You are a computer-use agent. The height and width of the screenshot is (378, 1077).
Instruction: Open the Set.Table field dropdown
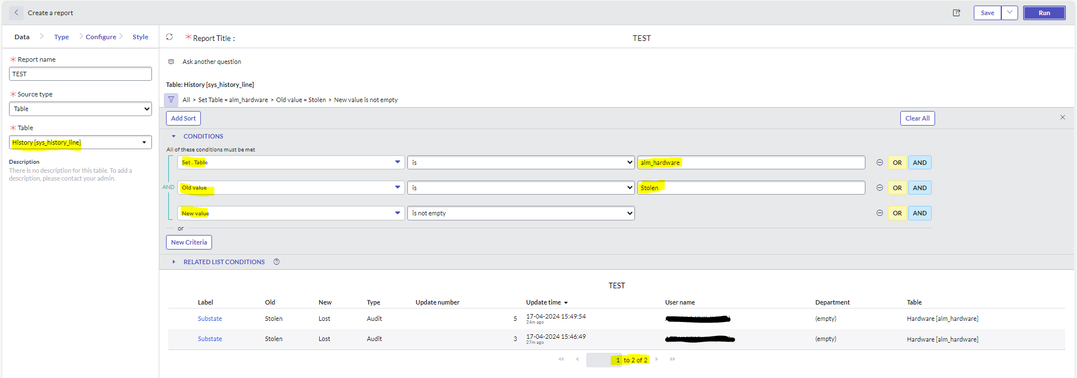(290, 163)
